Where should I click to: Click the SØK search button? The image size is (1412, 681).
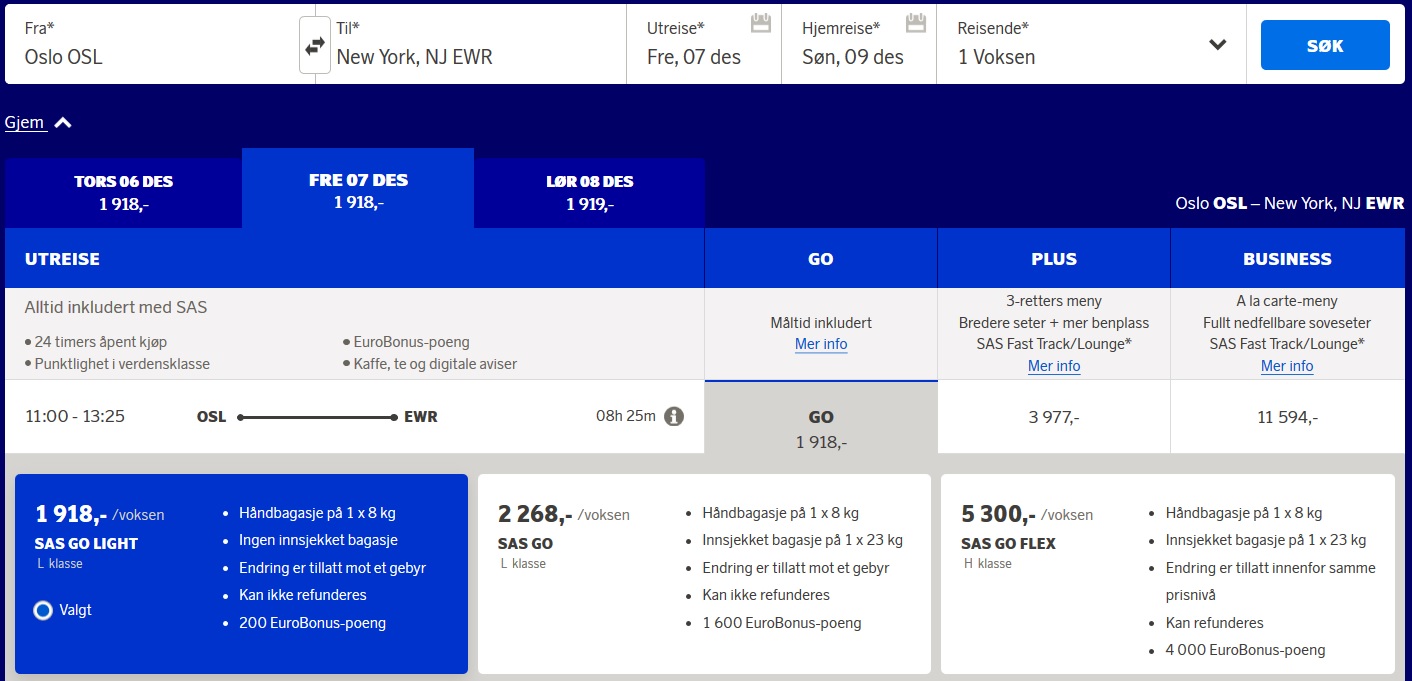point(1325,45)
